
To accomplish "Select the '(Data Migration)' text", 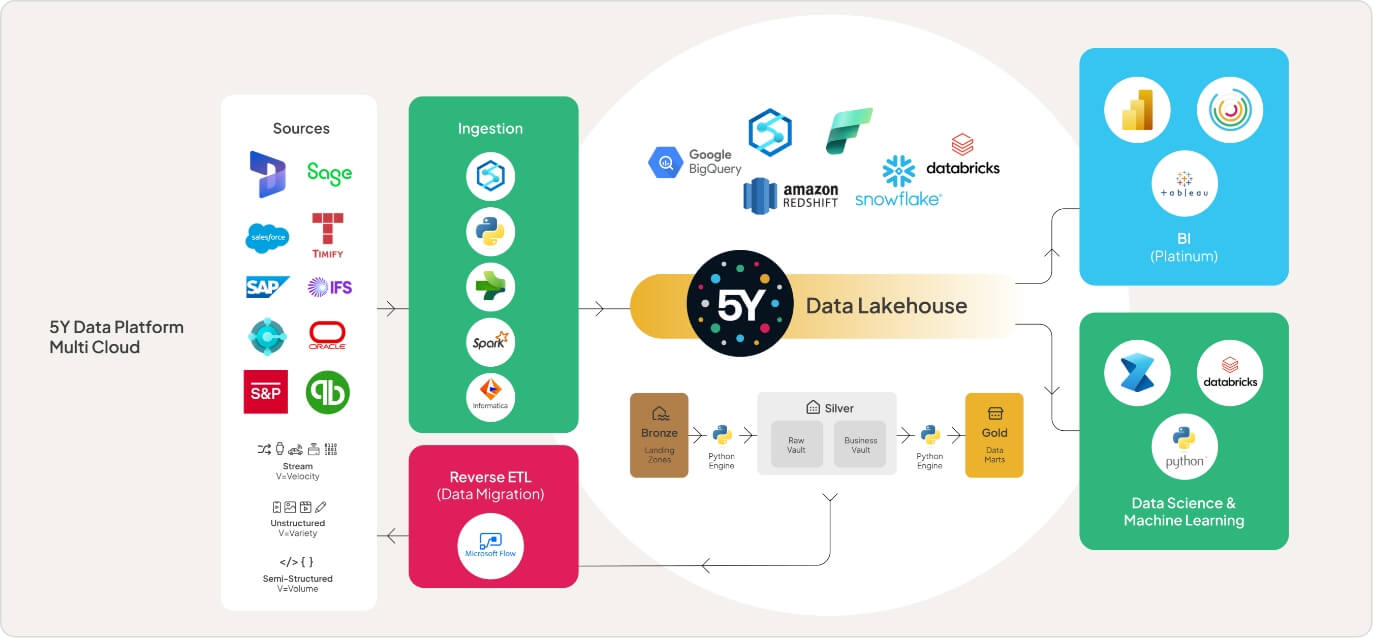I will pos(490,495).
